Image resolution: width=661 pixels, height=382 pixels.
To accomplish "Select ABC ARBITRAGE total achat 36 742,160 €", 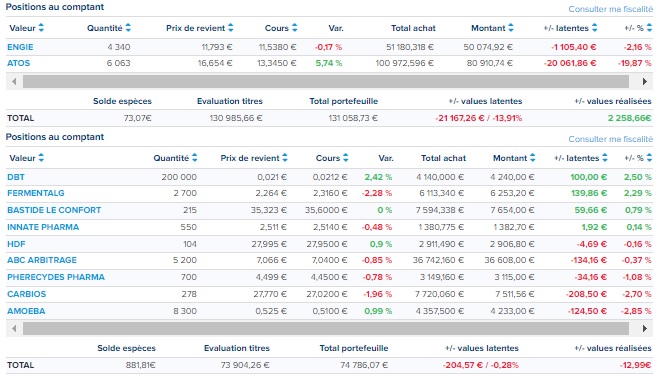I will click(x=438, y=260).
